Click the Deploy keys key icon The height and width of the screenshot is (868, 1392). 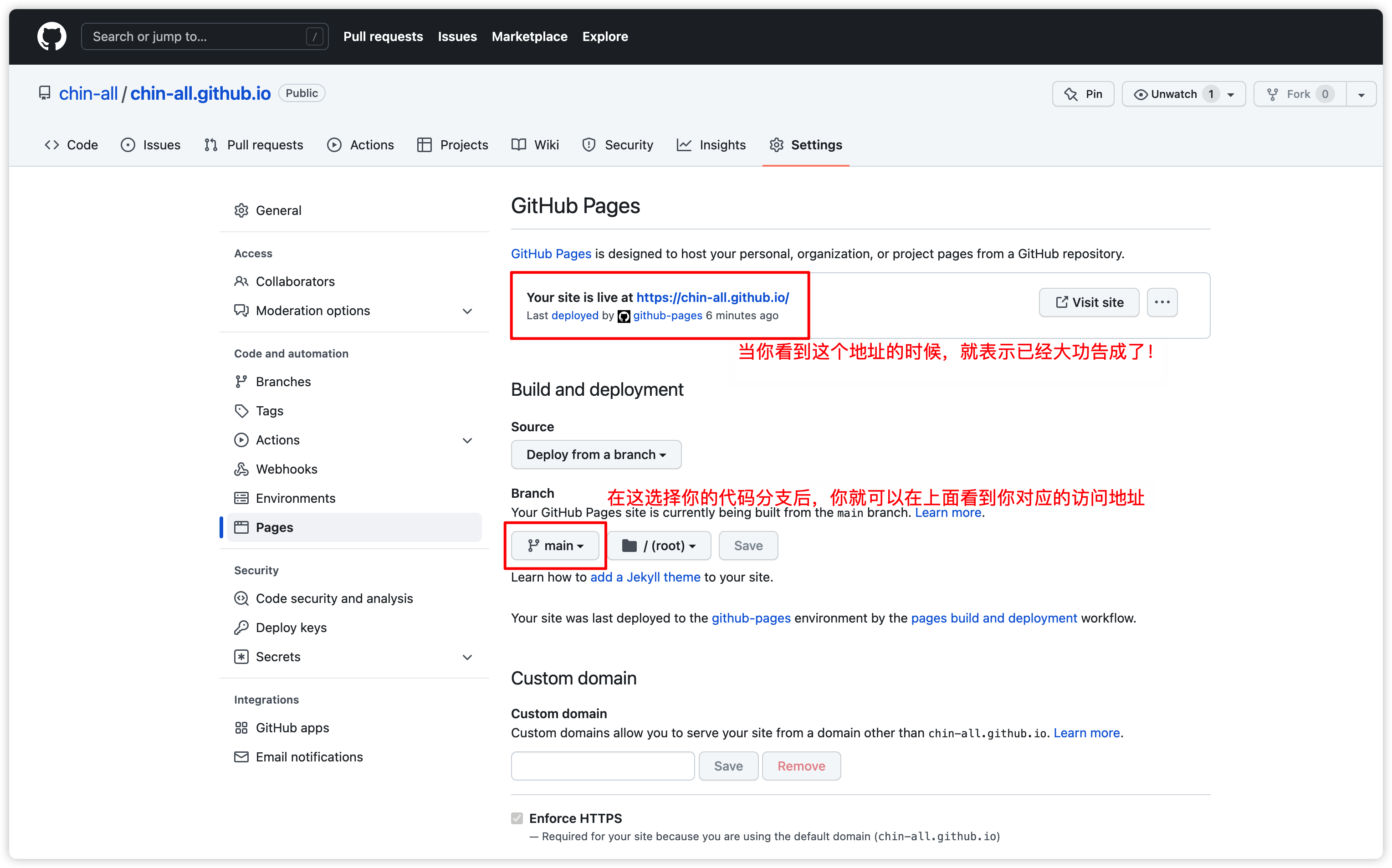coord(241,628)
